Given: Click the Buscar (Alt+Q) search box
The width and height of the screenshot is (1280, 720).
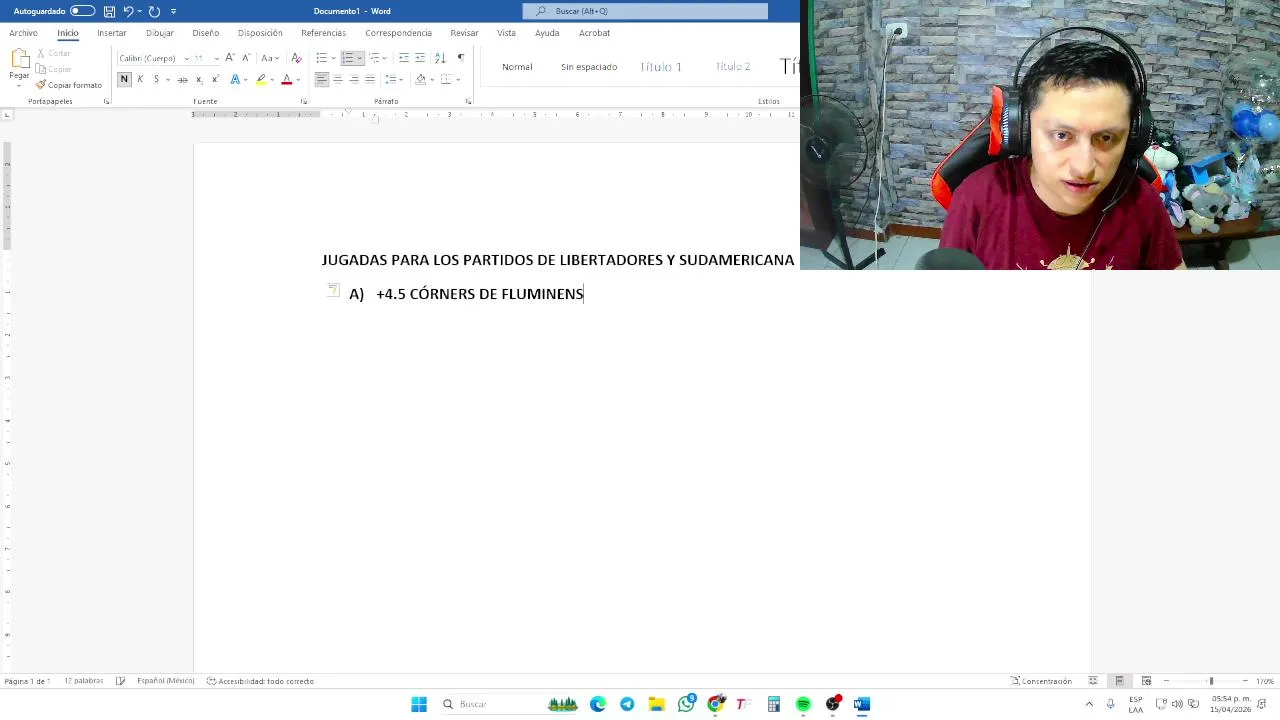Looking at the screenshot, I should tap(645, 11).
